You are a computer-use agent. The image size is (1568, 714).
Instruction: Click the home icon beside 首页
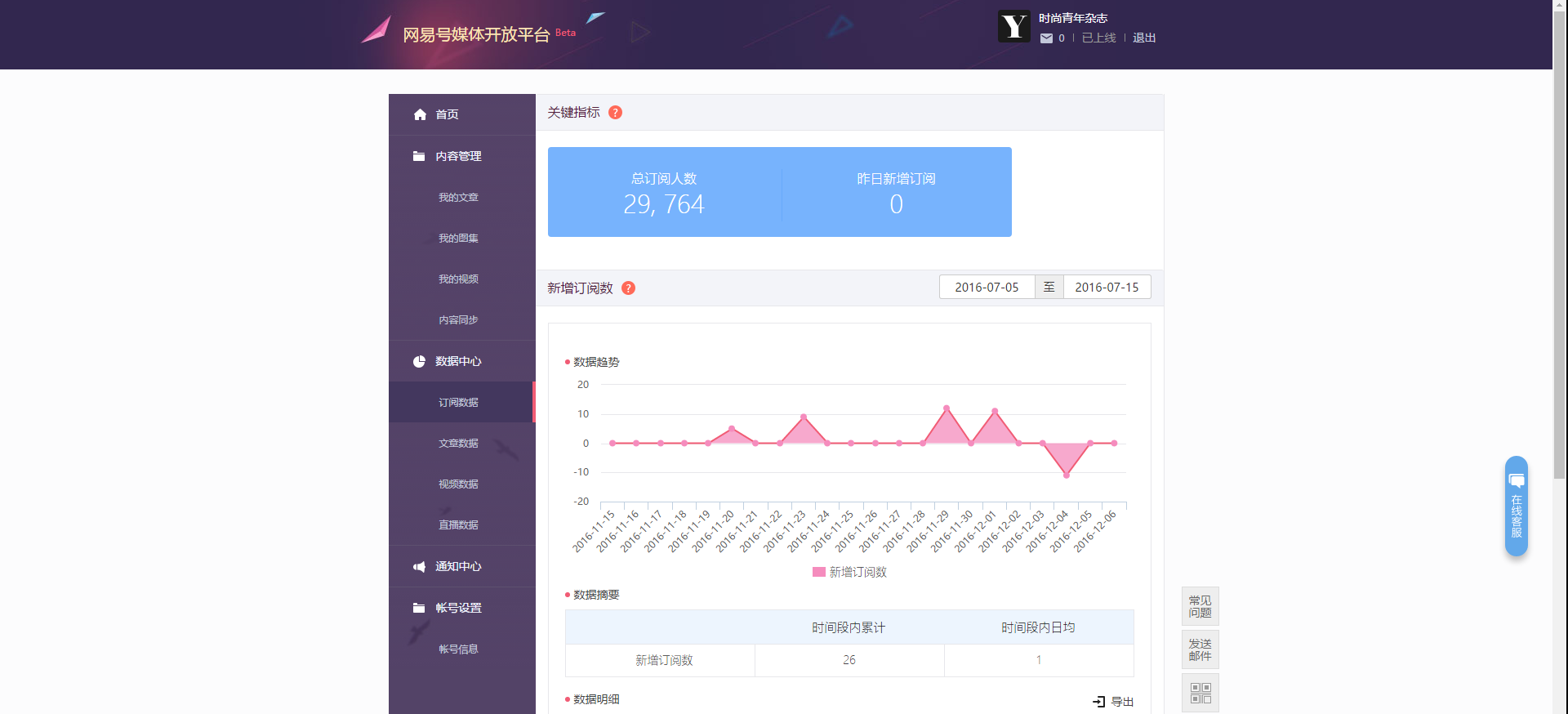[420, 114]
